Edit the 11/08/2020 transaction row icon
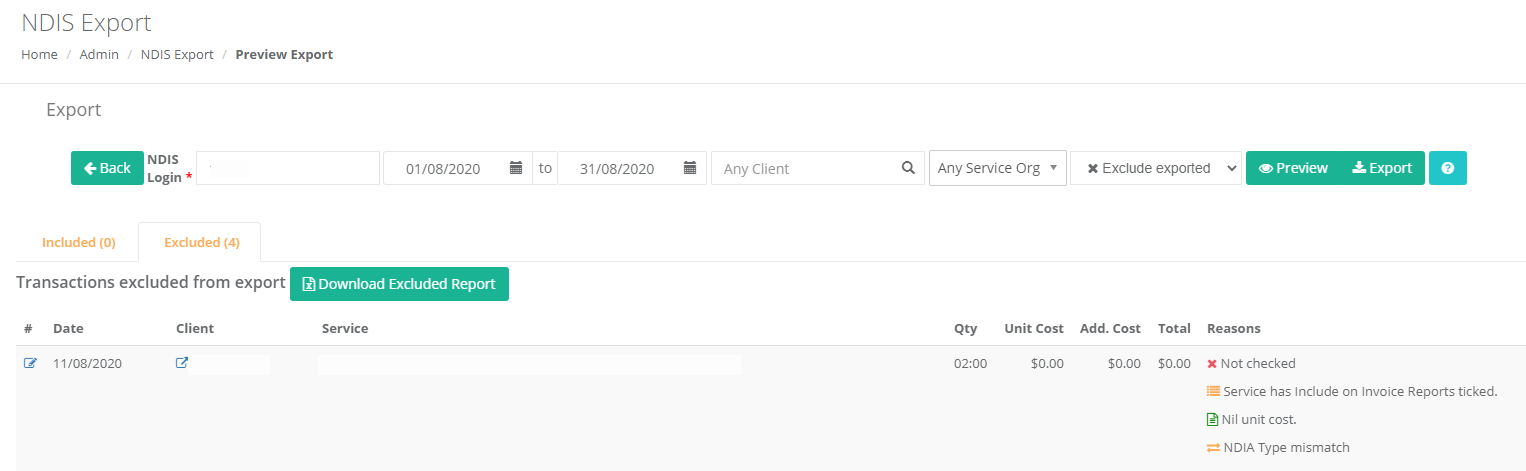1526x471 pixels. tap(30, 363)
